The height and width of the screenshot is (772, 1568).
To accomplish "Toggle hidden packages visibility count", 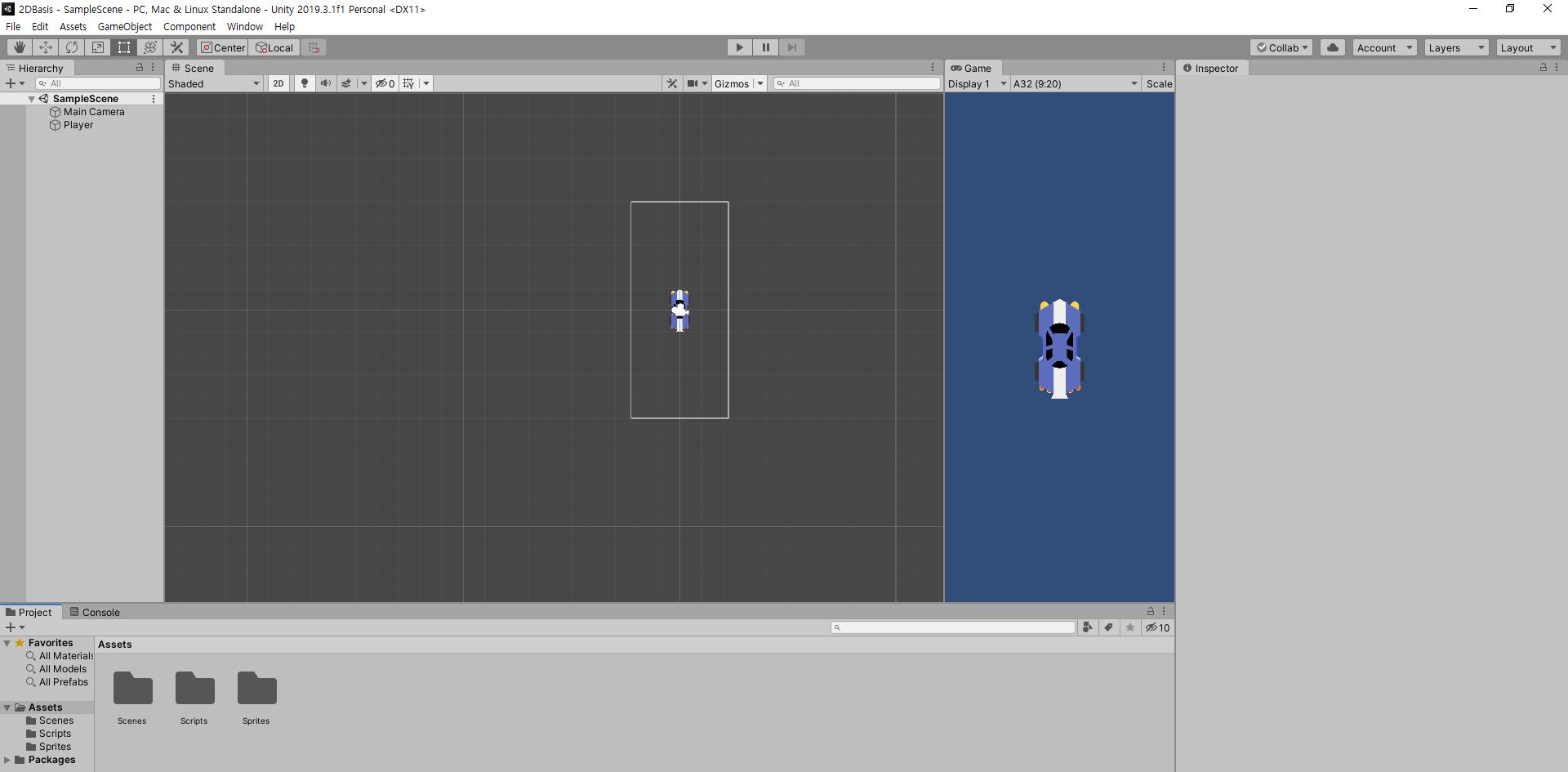I will (x=1157, y=627).
